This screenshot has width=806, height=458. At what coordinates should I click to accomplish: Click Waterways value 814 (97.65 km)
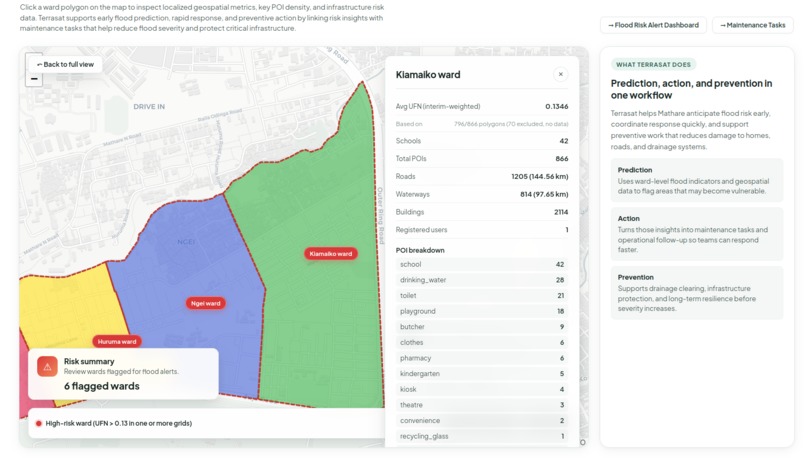pos(544,194)
